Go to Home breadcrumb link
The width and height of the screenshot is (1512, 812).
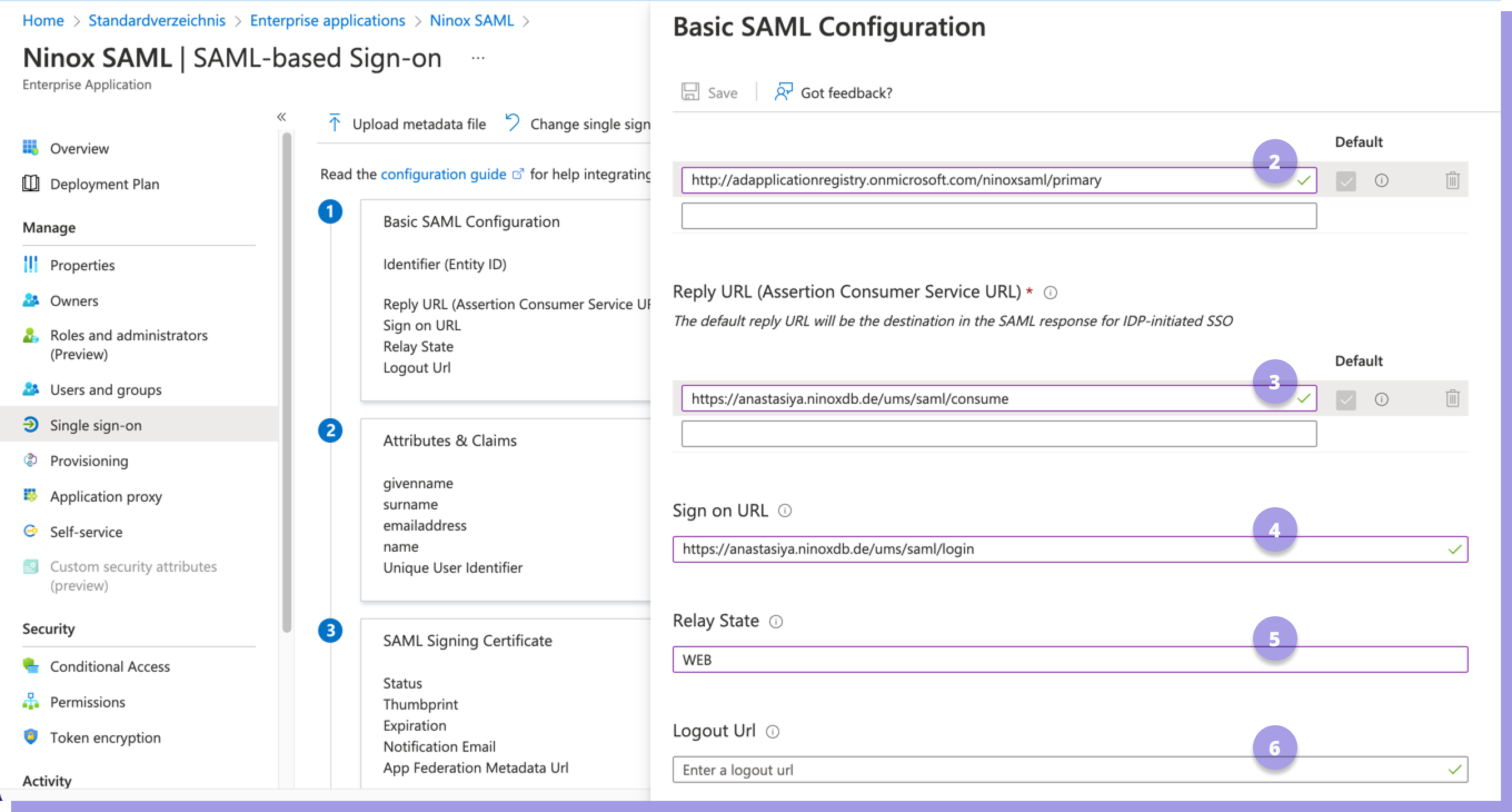coord(43,21)
